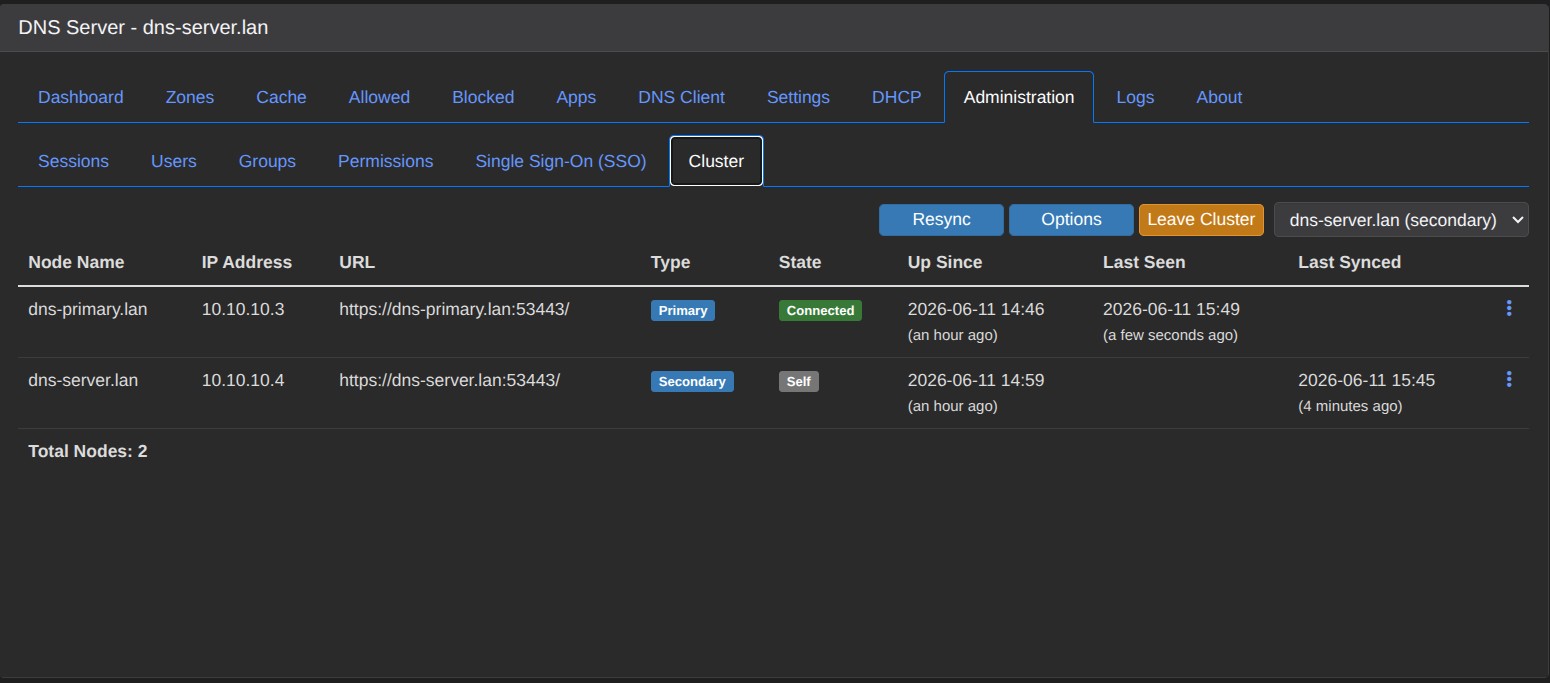Click the Connected state badge
The height and width of the screenshot is (683, 1550).
pos(820,310)
